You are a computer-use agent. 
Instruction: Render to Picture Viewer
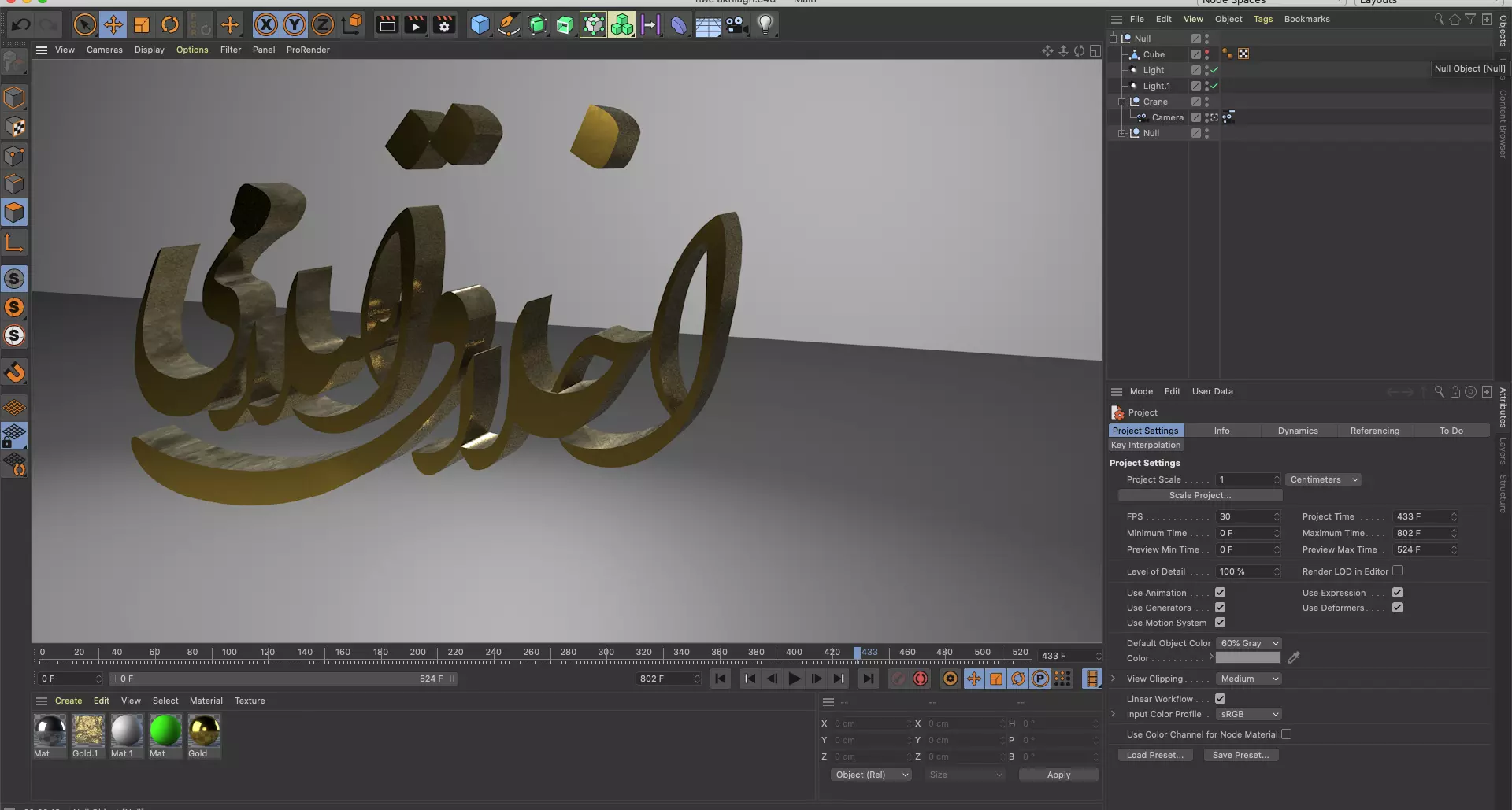pyautogui.click(x=415, y=24)
